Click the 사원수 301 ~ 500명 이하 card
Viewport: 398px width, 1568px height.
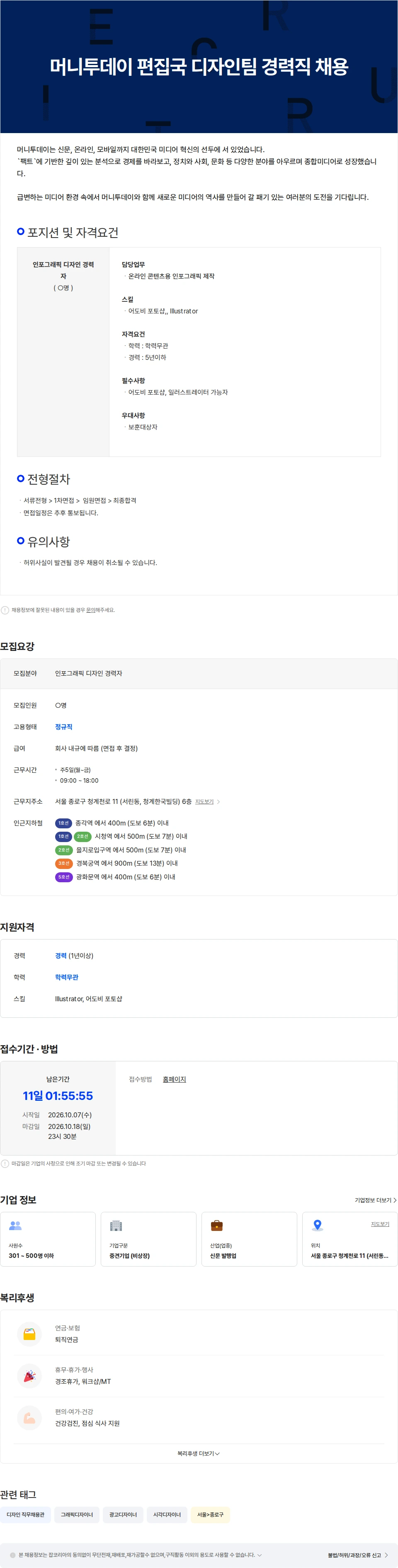point(47,1239)
